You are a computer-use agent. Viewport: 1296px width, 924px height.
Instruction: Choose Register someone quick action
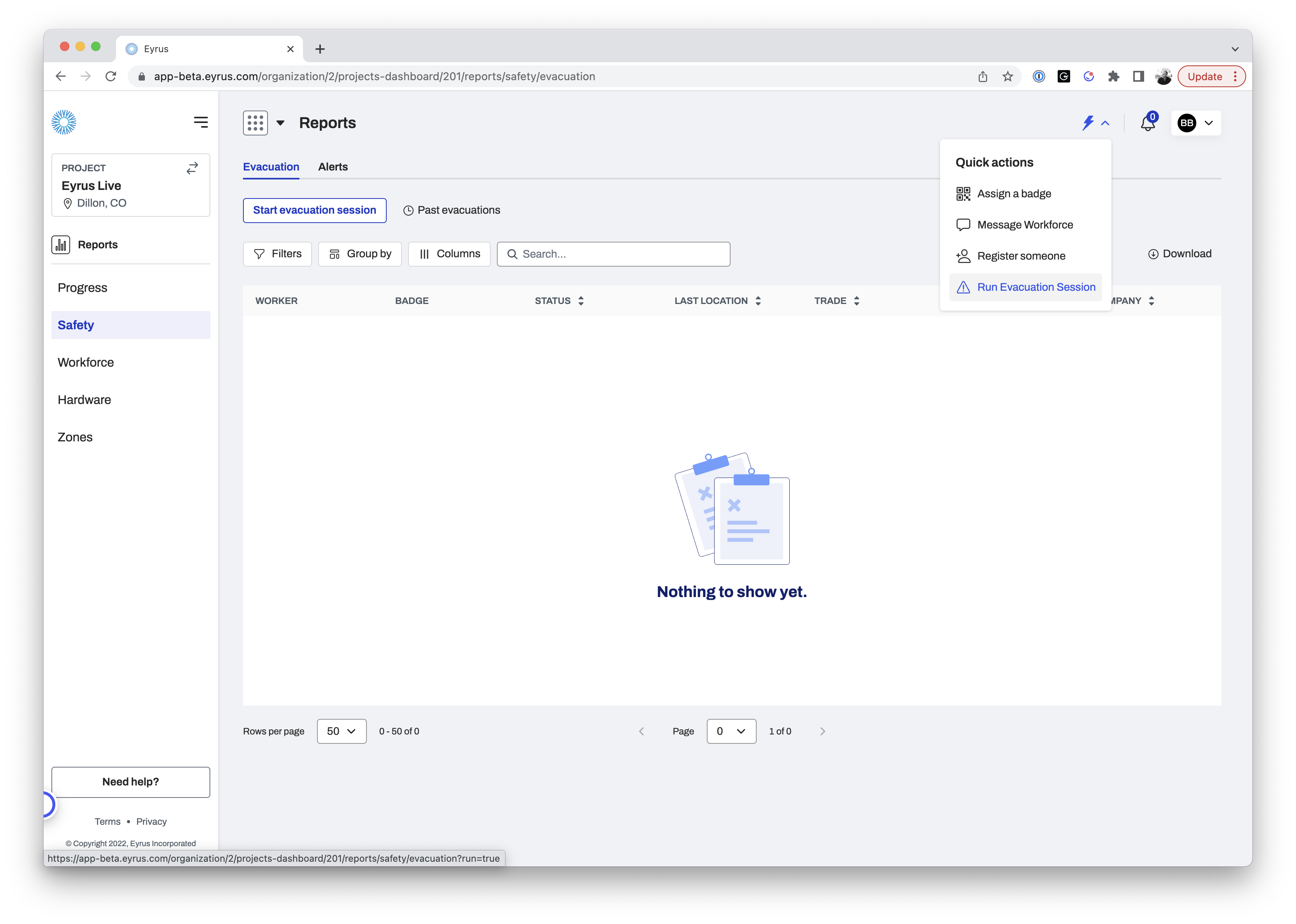click(x=1026, y=256)
